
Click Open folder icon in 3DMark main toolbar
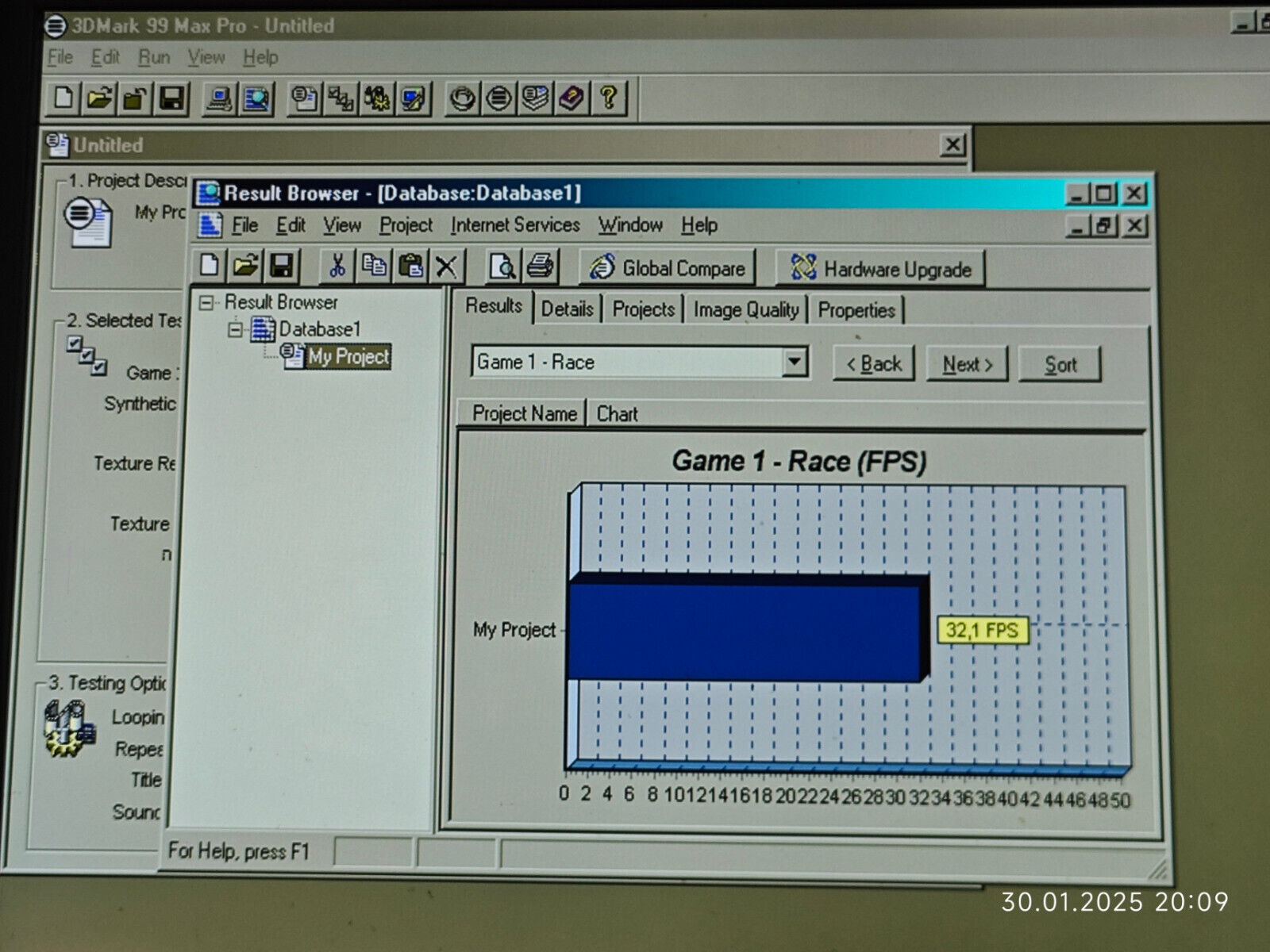pos(99,98)
